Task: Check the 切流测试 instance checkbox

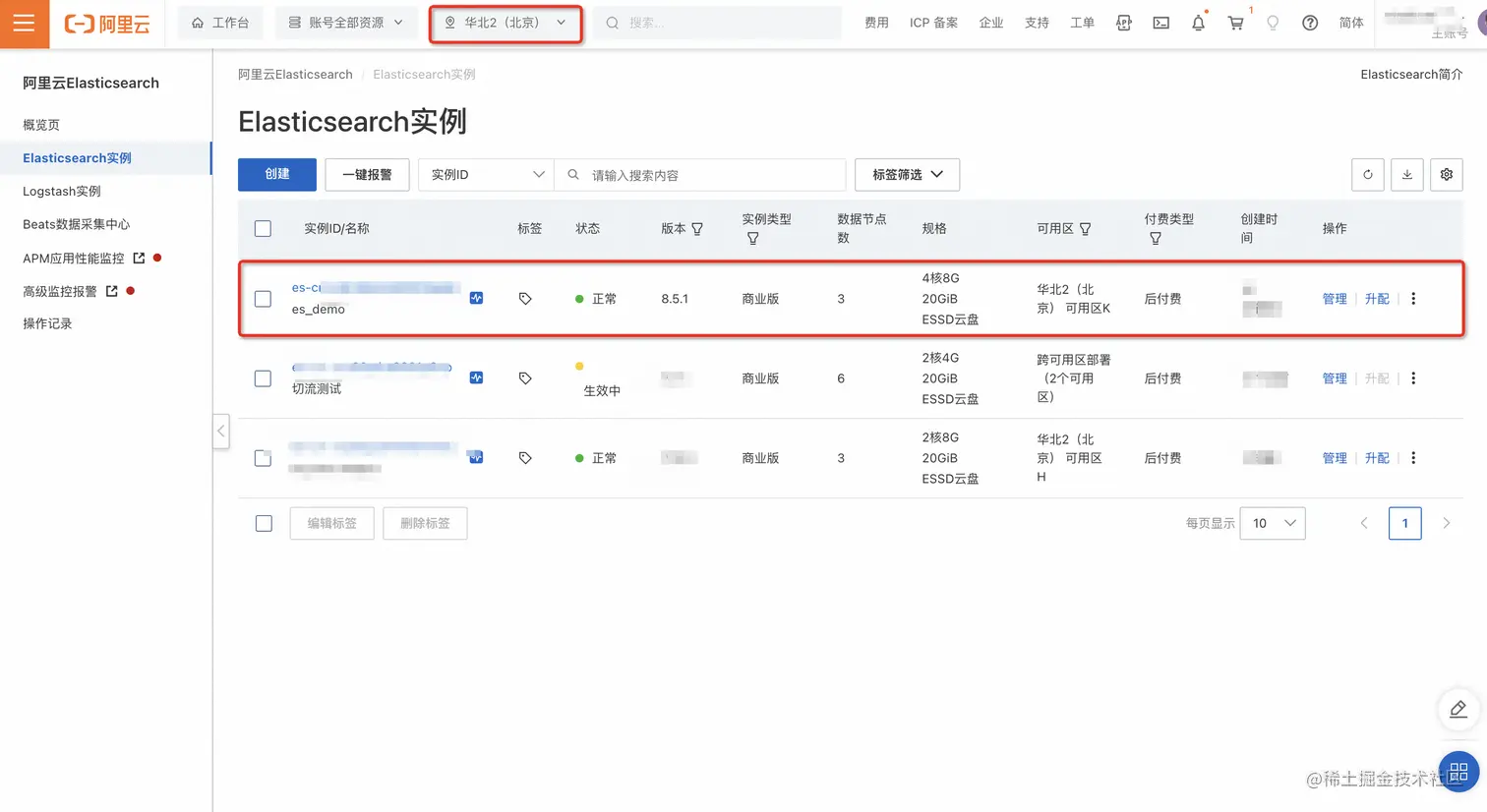Action: 263,378
